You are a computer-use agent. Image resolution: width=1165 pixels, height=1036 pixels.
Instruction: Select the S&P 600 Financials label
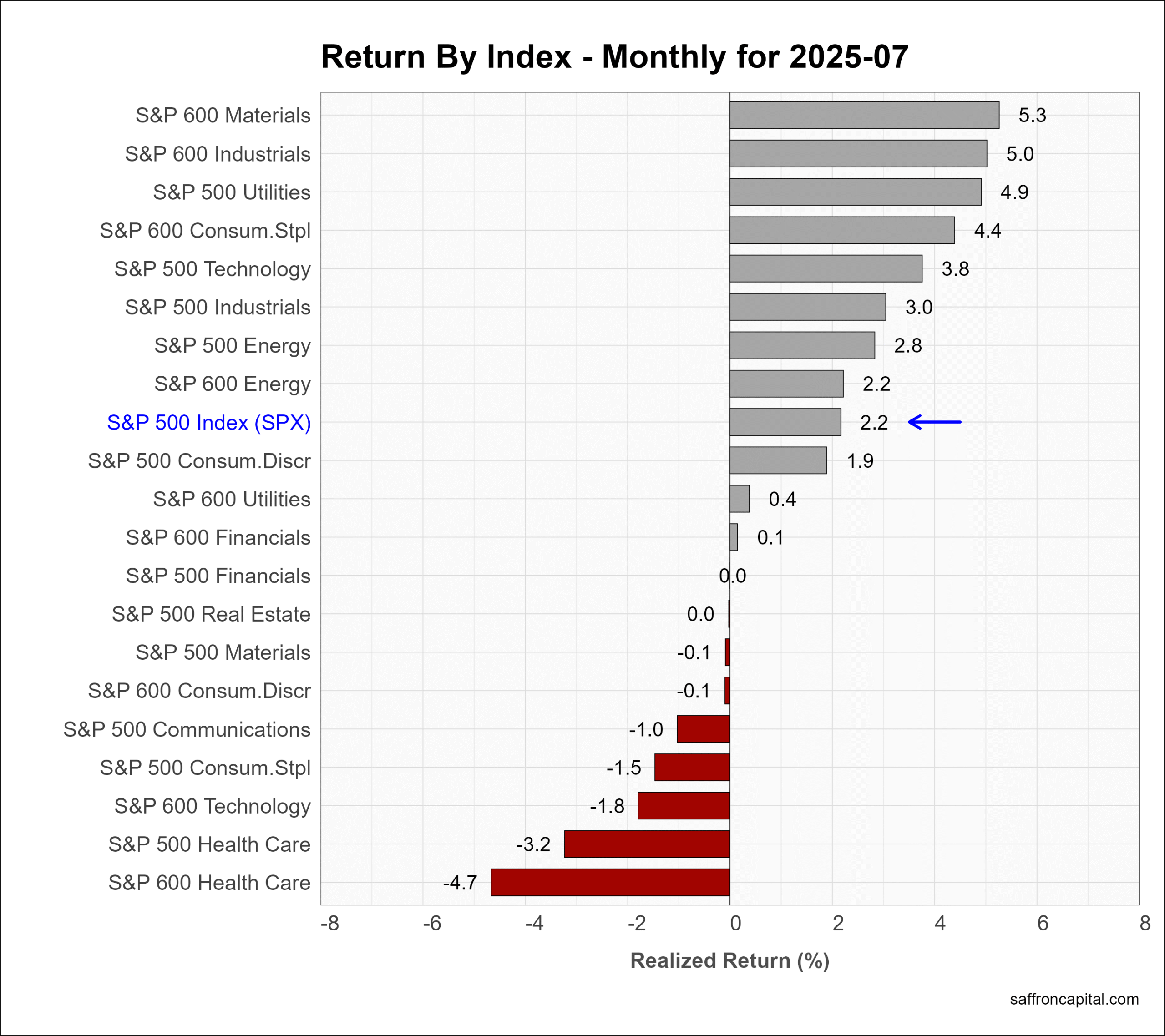218,538
